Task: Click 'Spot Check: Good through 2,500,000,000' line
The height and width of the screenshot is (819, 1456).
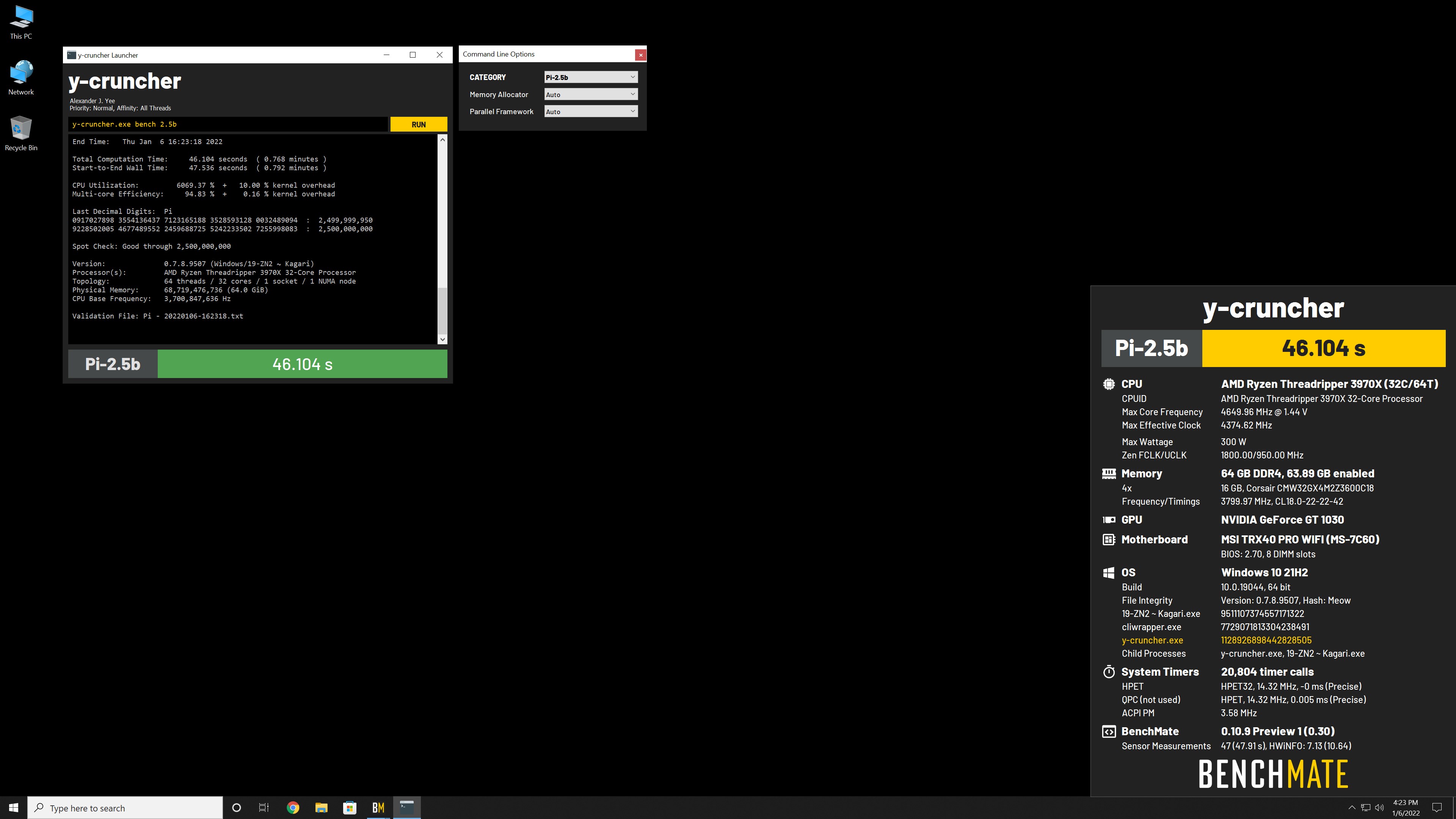Action: pos(152,246)
